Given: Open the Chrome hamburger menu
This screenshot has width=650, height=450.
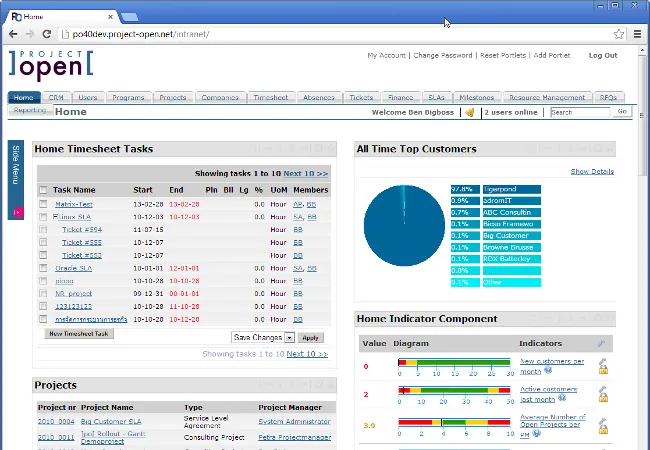Looking at the screenshot, I should click(x=637, y=34).
